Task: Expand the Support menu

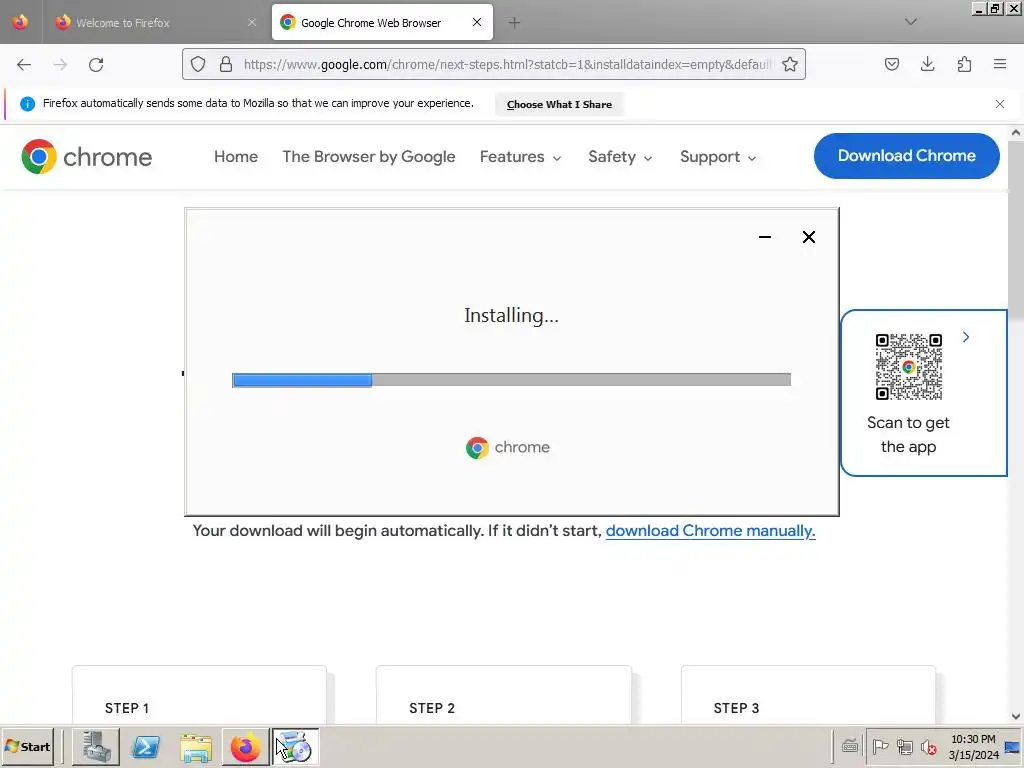Action: [x=718, y=157]
